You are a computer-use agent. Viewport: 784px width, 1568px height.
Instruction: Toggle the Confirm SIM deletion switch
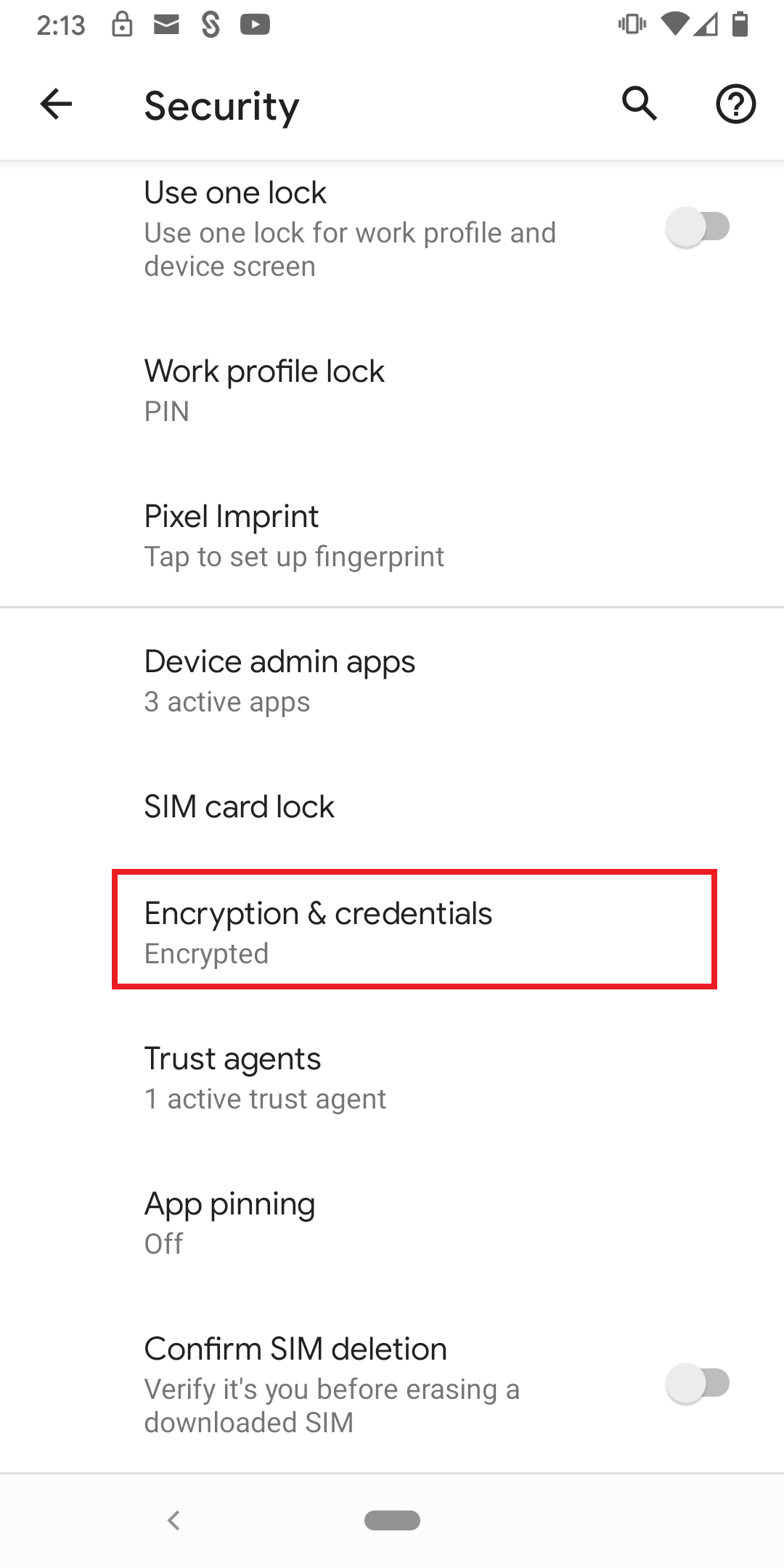pos(698,1383)
